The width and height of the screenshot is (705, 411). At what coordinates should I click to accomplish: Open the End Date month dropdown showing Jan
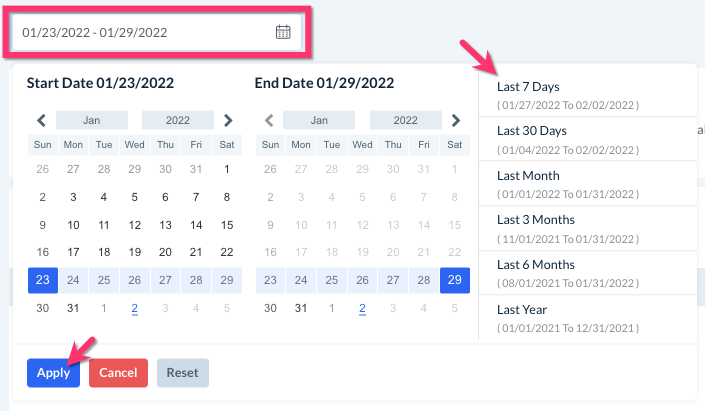pos(320,120)
